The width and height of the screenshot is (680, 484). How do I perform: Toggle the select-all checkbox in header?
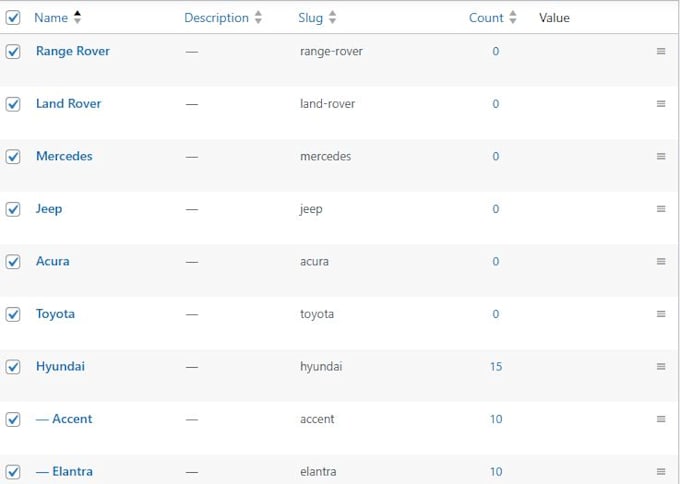[x=13, y=18]
